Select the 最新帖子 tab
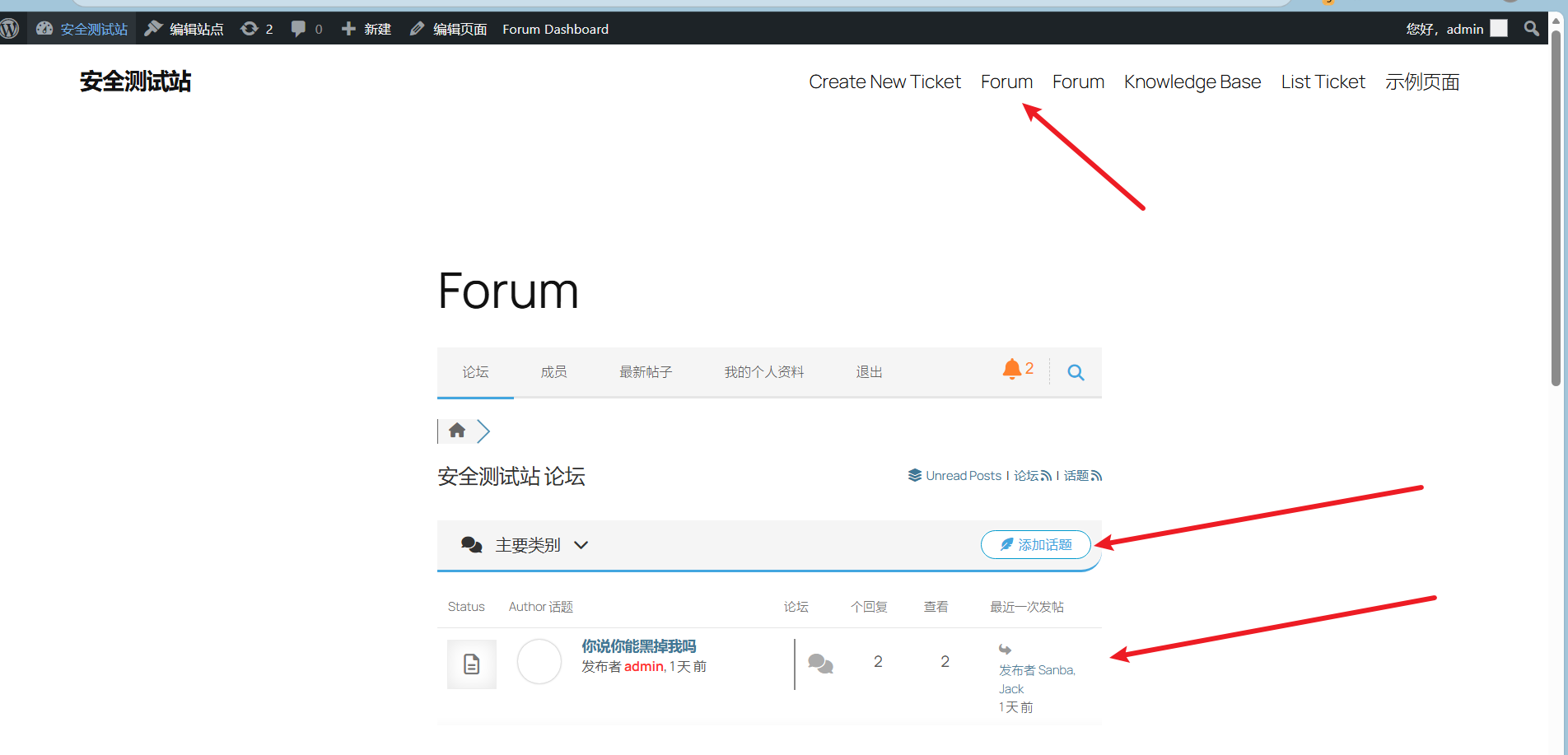 coord(646,372)
